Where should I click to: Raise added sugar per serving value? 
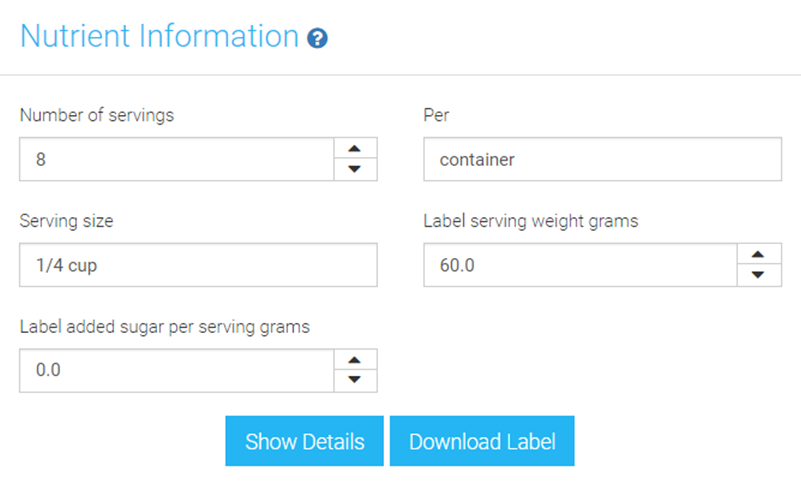pos(354,359)
